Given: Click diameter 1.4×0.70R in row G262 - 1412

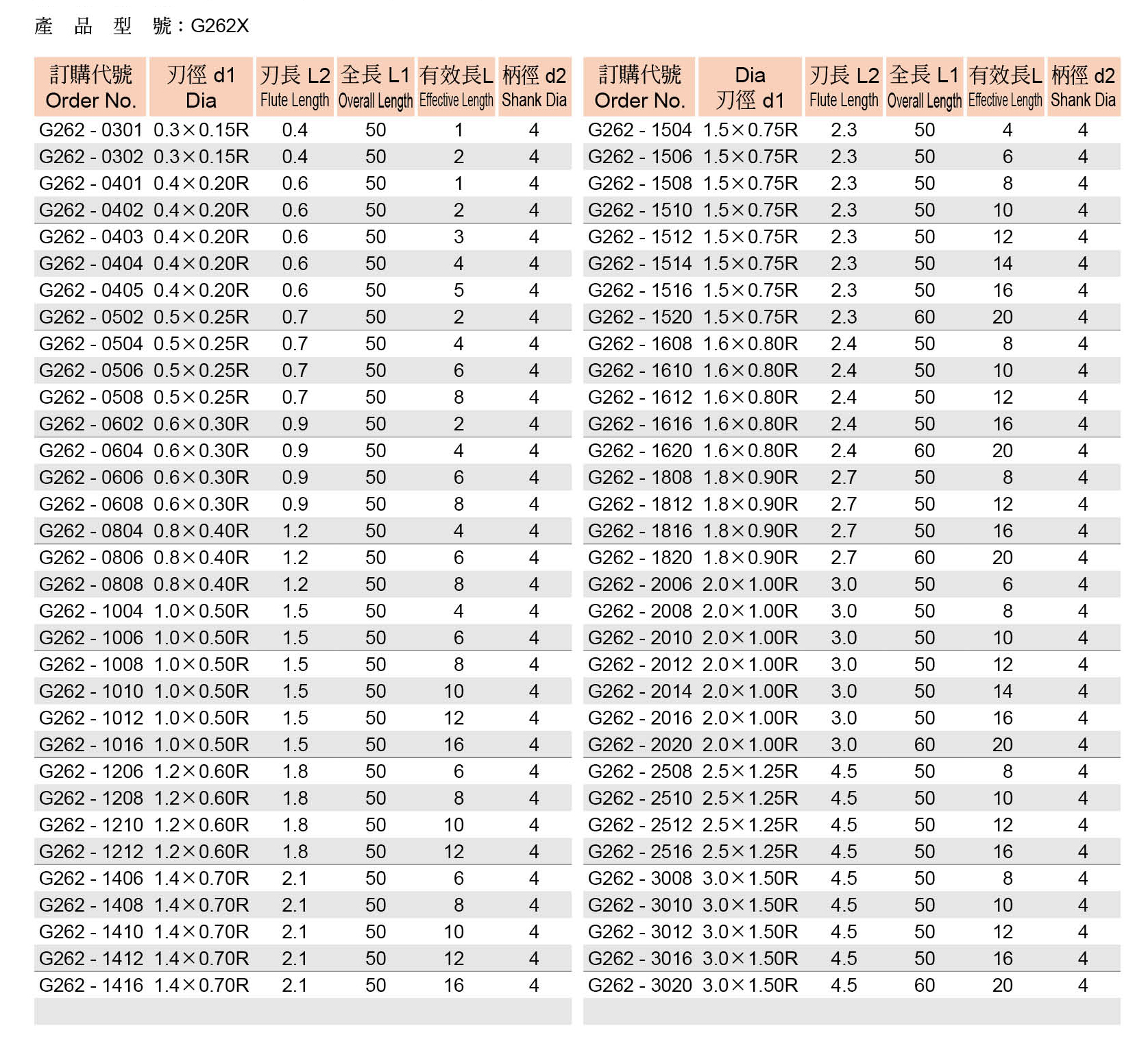Looking at the screenshot, I should pyautogui.click(x=201, y=959).
